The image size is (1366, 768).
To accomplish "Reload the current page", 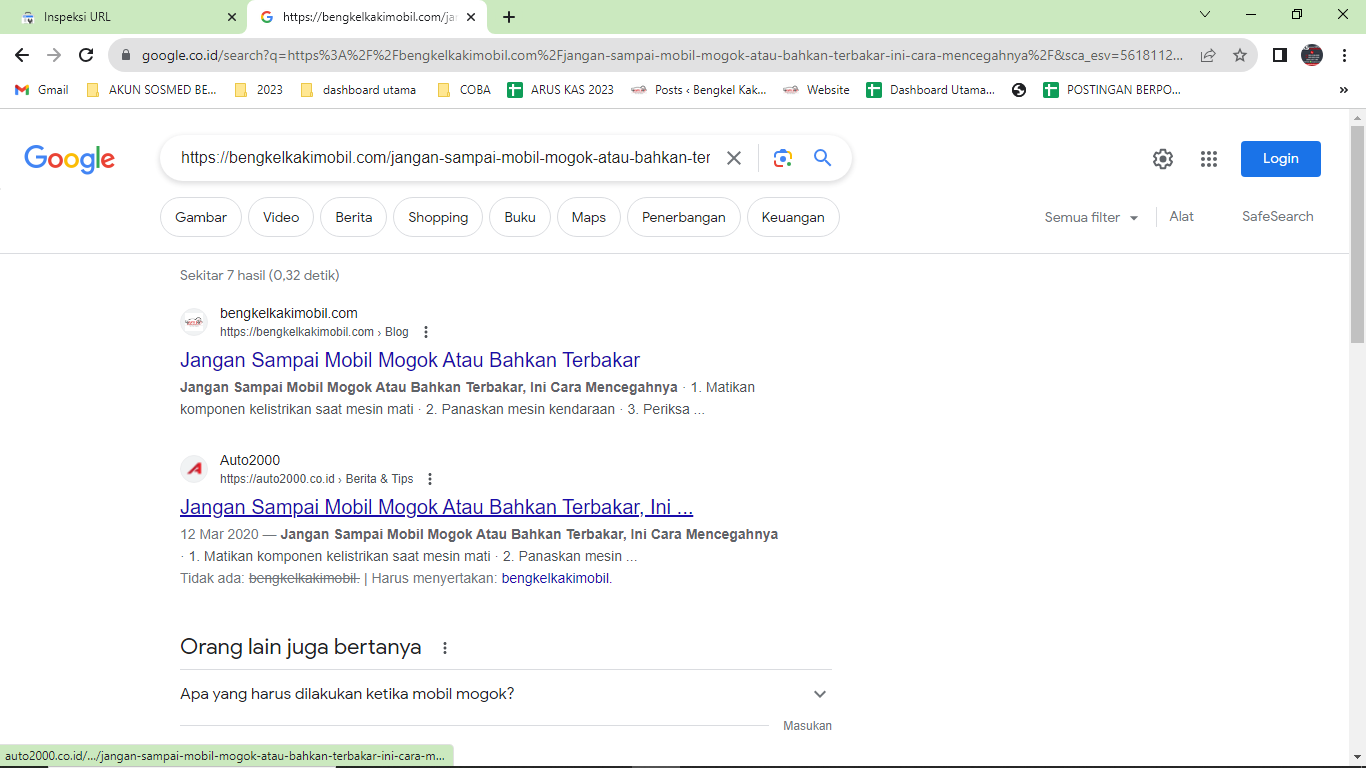I will [86, 55].
